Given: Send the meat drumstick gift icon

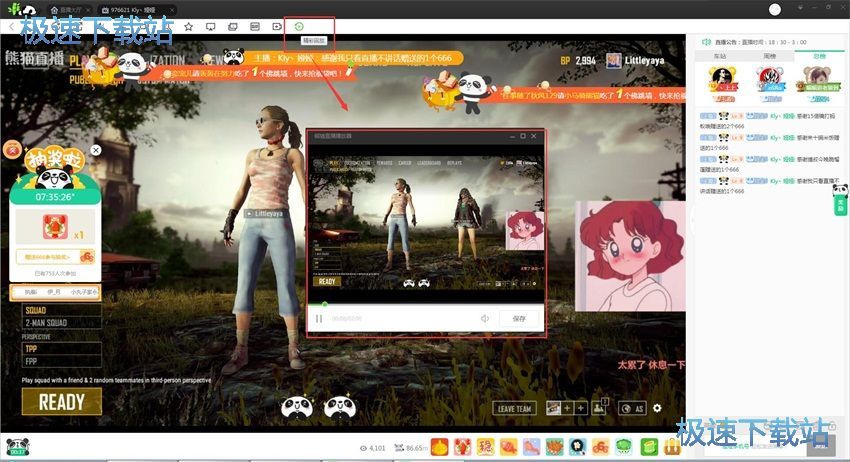Looking at the screenshot, I should pyautogui.click(x=508, y=447).
